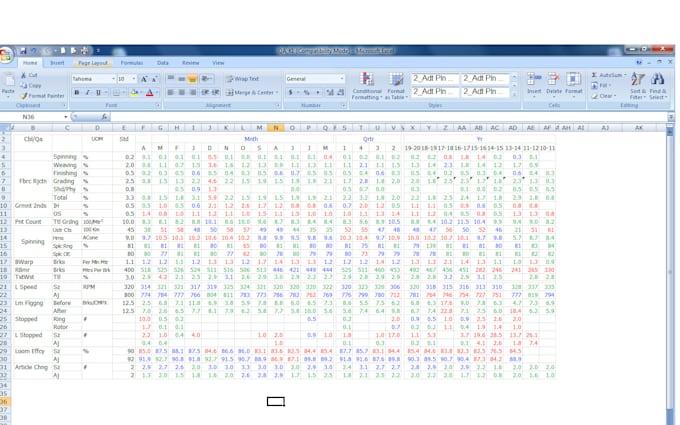Open Print Preview from Quick Access Toolbar
Image resolution: width=680 pixels, height=425 pixels.
[x=74, y=51]
